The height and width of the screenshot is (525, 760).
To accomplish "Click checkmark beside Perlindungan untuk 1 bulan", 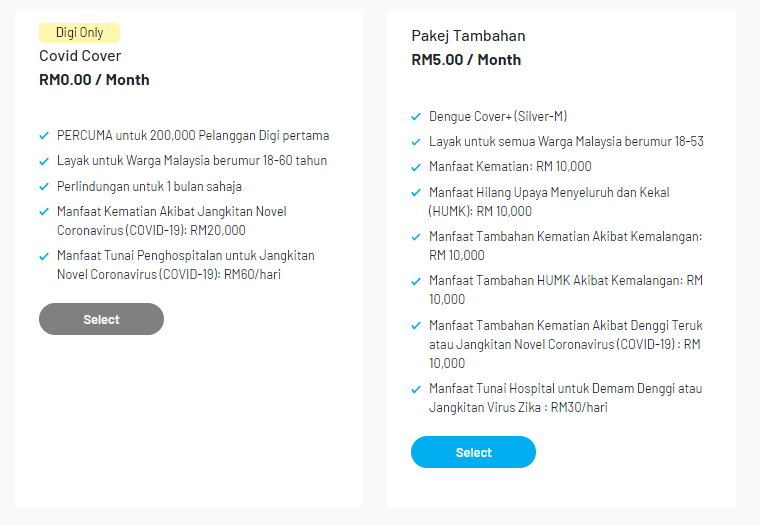I will [44, 187].
